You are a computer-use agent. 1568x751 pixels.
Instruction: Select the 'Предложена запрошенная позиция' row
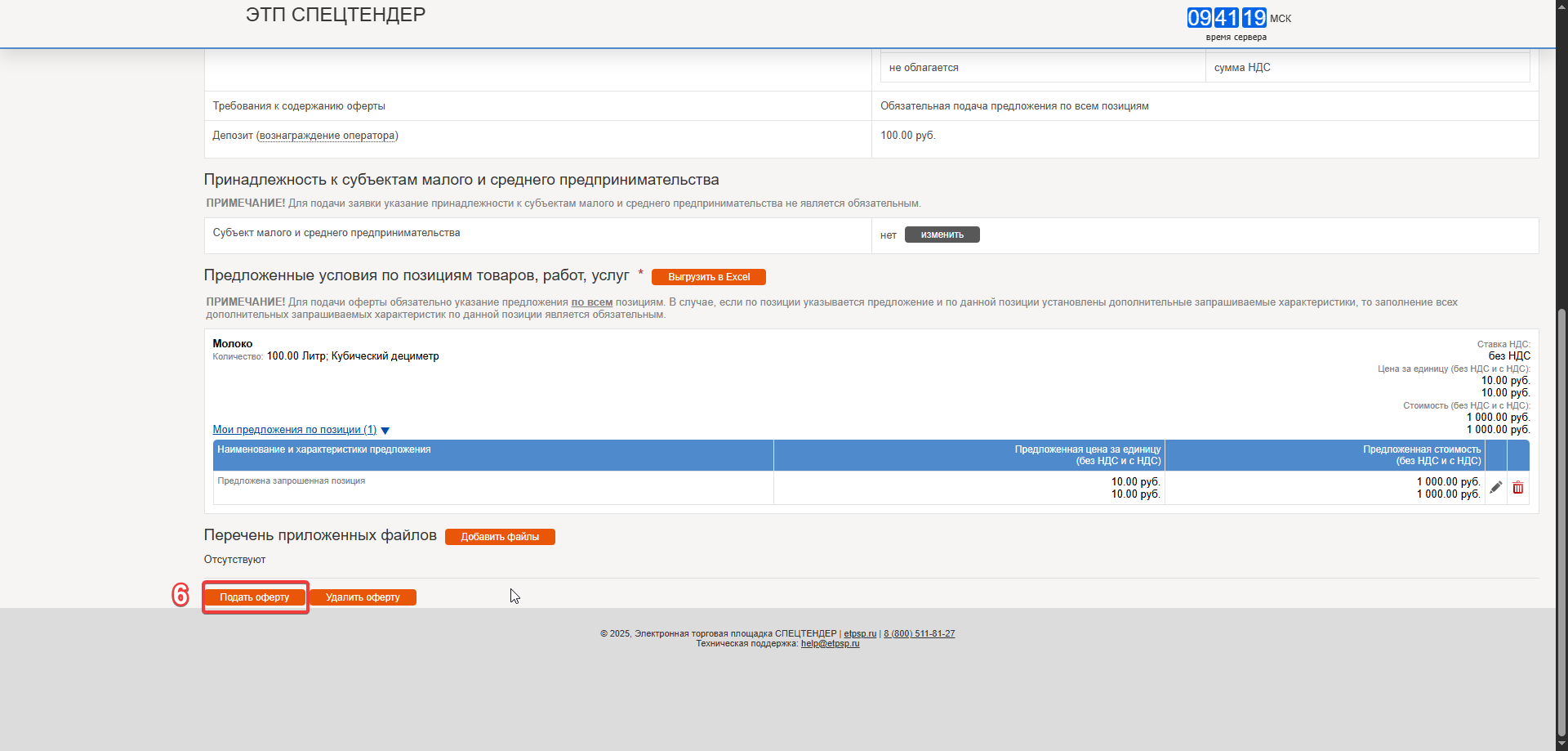point(292,481)
